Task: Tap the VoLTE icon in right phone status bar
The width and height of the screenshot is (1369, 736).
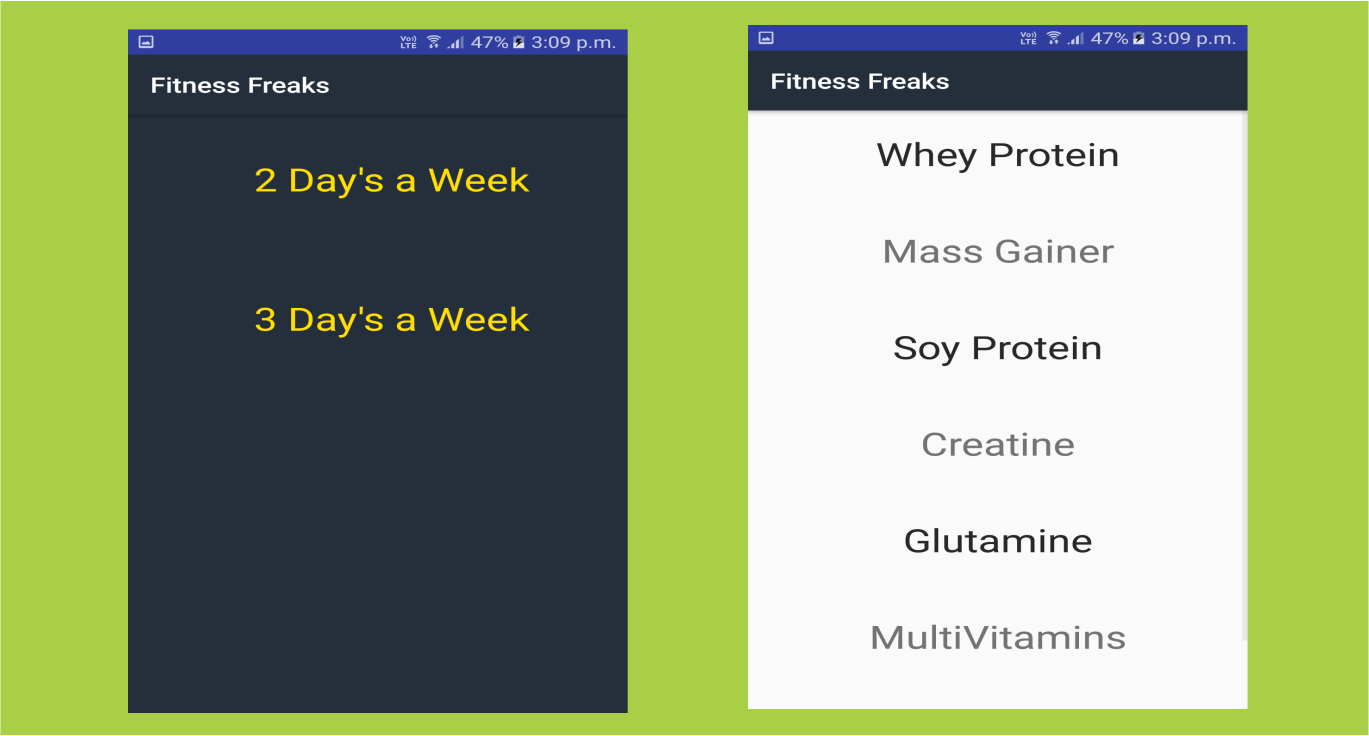Action: (1028, 38)
